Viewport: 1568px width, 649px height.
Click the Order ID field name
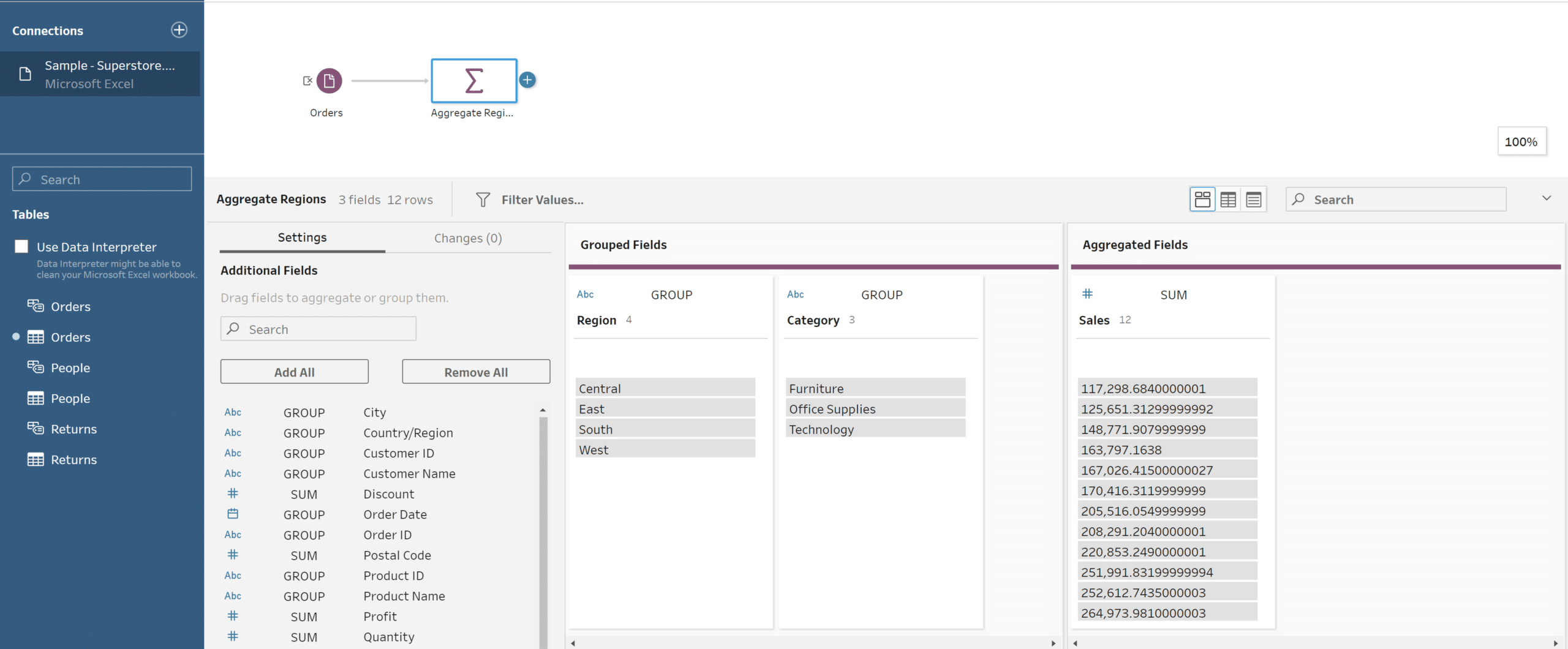point(388,535)
